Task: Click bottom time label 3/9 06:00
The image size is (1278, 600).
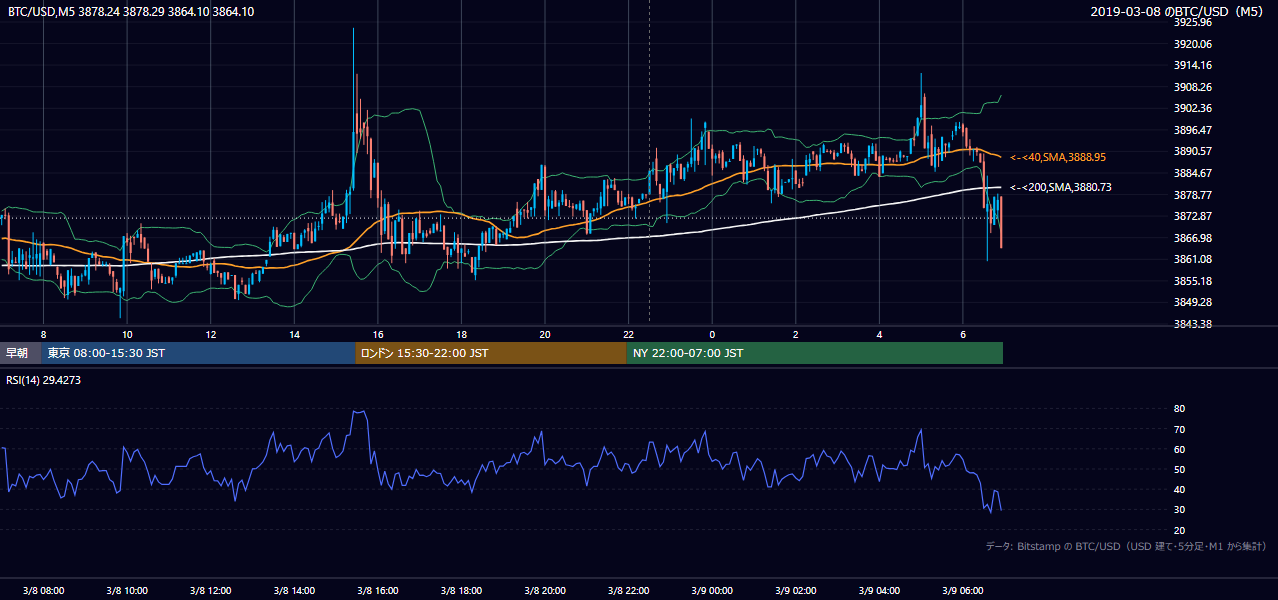Action: [x=963, y=590]
